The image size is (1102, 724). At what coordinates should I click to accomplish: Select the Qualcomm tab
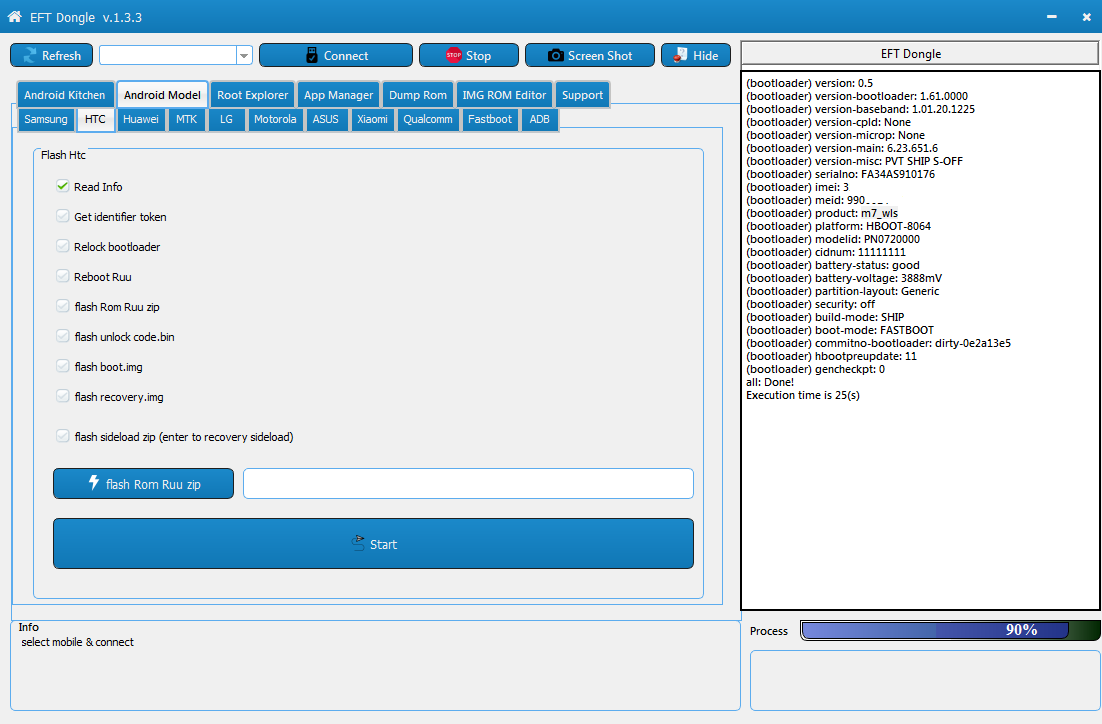[x=428, y=119]
